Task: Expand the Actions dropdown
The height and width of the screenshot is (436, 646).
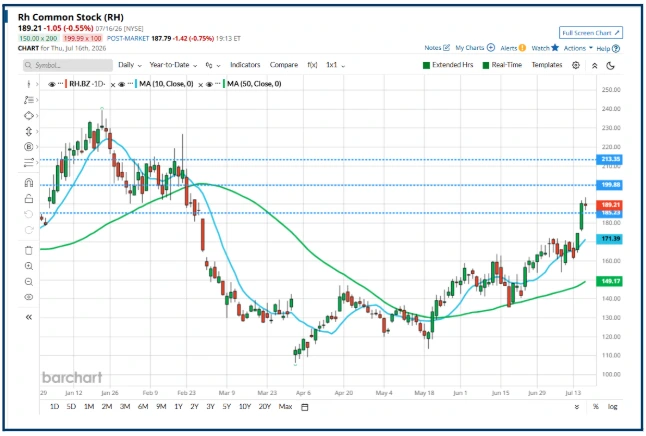Action: (578, 48)
